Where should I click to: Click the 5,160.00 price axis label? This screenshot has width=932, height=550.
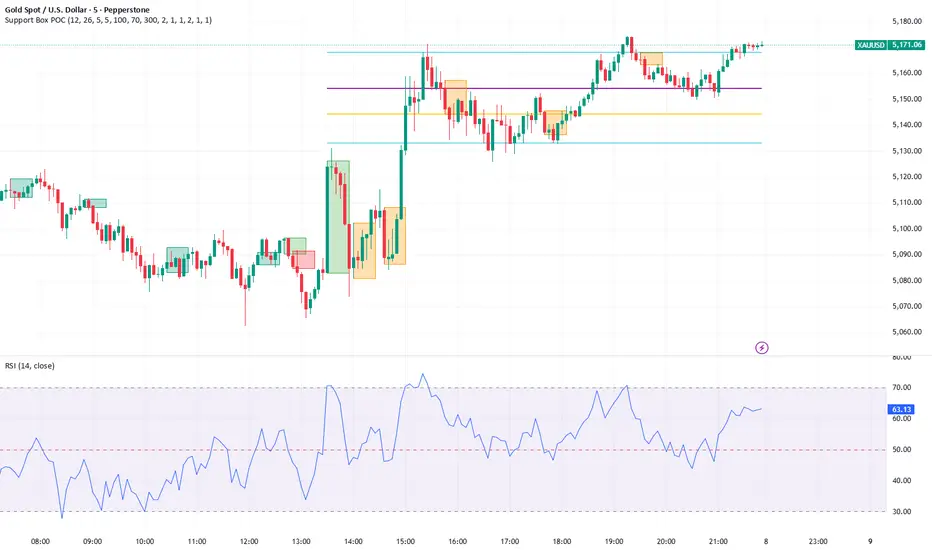click(907, 73)
